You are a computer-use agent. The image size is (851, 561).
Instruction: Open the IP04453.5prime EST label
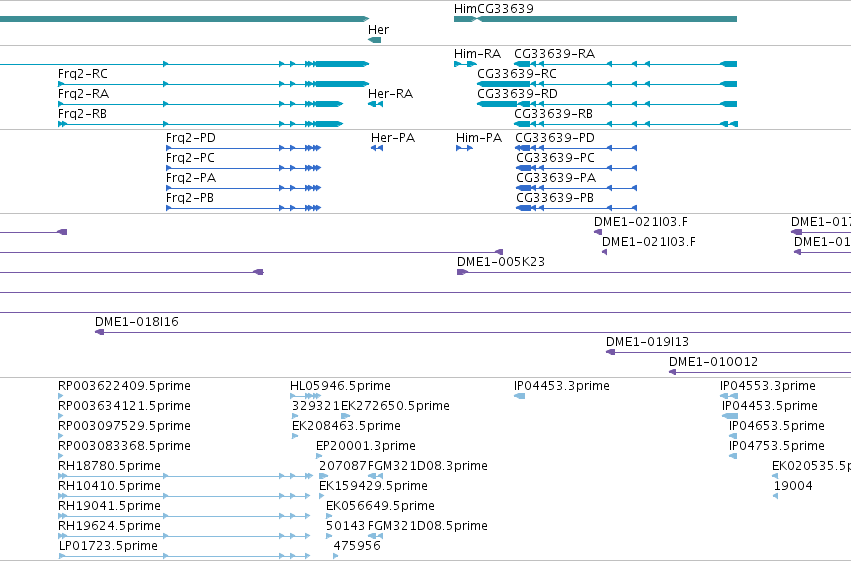[770, 406]
